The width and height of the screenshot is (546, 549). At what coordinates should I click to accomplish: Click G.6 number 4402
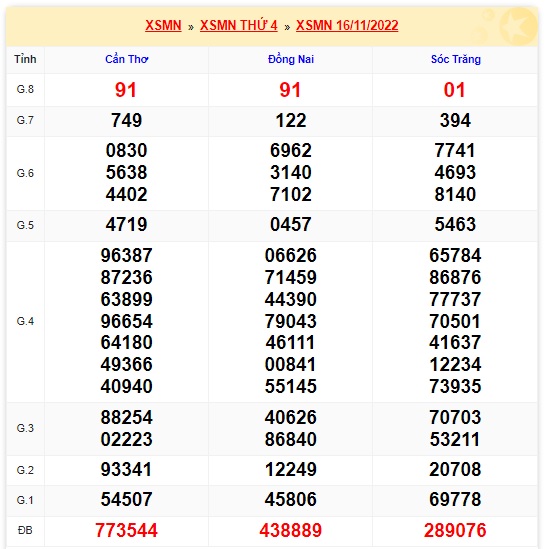[x=126, y=194]
